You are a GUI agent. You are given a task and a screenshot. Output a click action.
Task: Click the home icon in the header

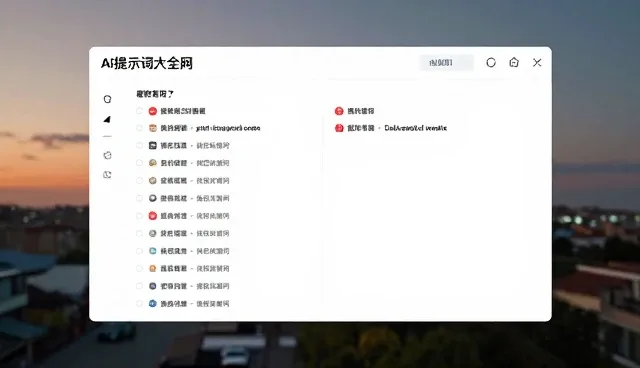click(514, 62)
